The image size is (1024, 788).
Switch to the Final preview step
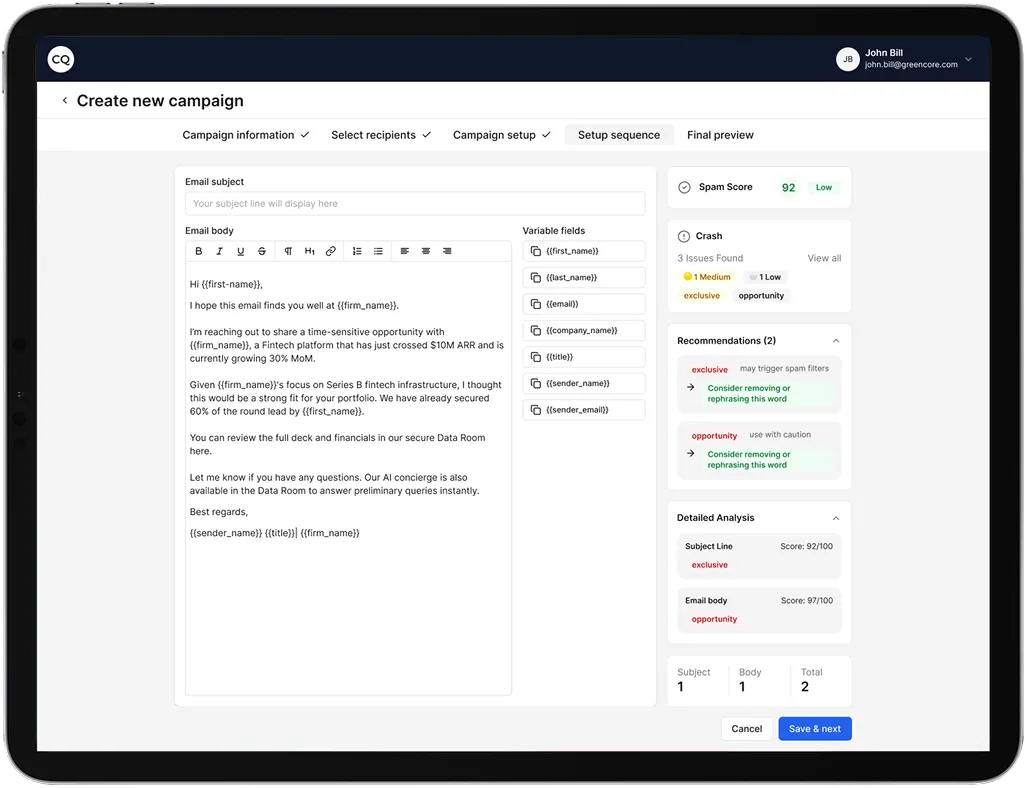(720, 134)
